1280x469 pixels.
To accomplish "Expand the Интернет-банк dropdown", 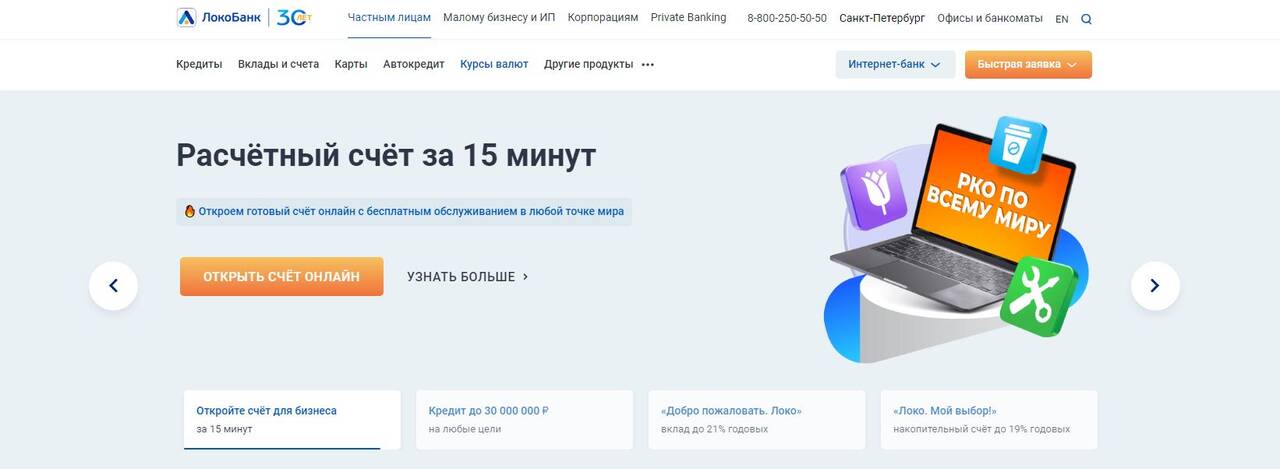I will coord(895,65).
